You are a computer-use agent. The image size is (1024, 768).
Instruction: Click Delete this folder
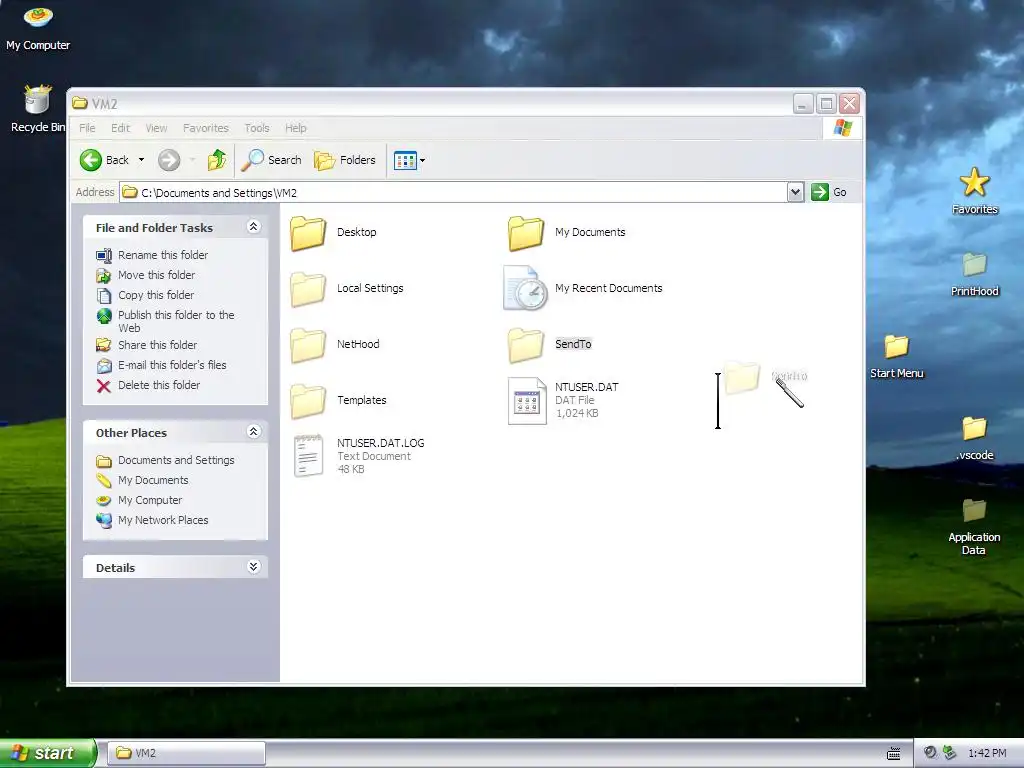(x=159, y=385)
